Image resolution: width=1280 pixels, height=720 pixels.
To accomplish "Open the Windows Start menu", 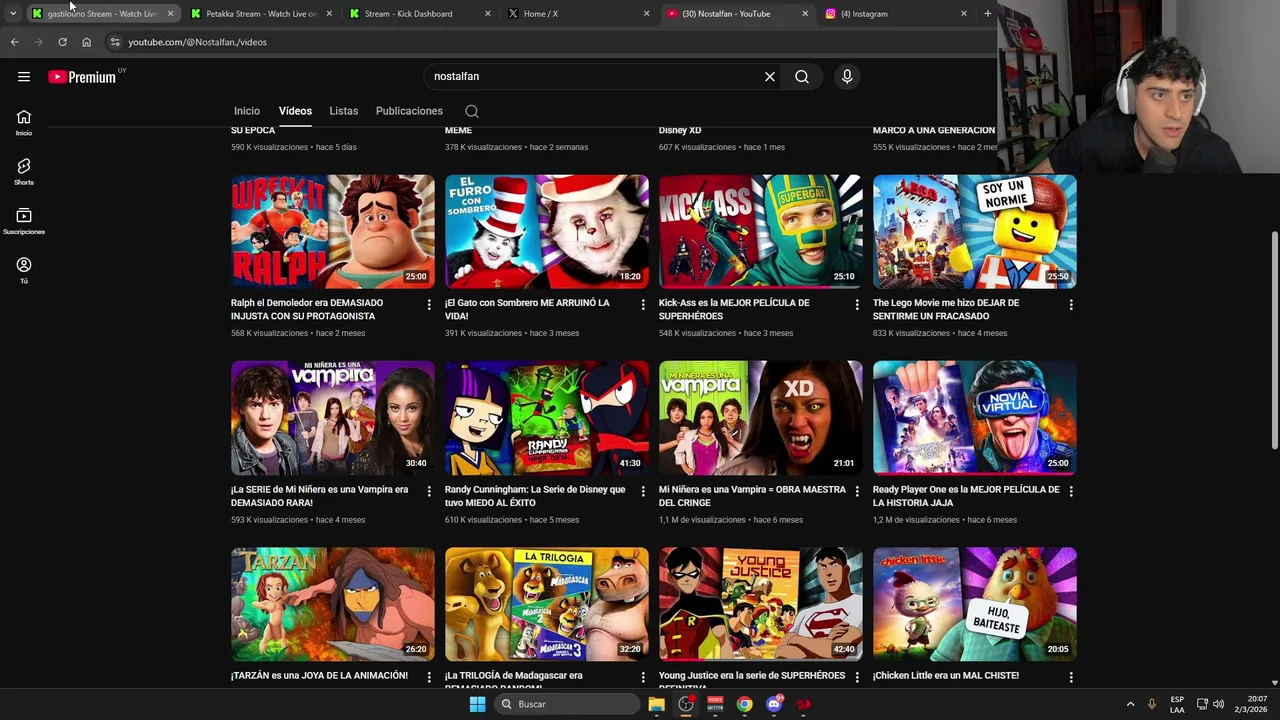I will pos(477,704).
